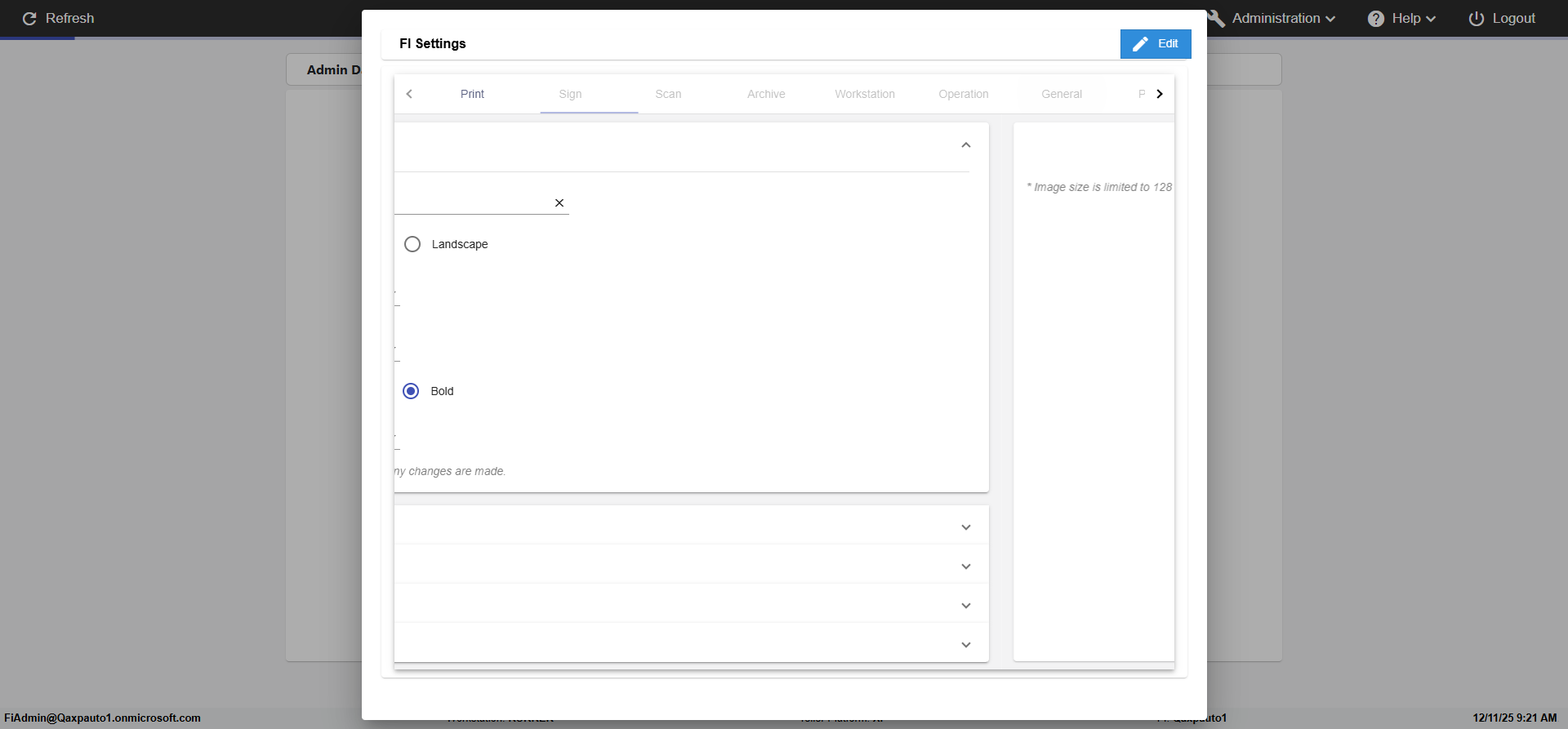Expand the last collapsed section at bottom
Viewport: 1568px width, 729px height.
(966, 645)
